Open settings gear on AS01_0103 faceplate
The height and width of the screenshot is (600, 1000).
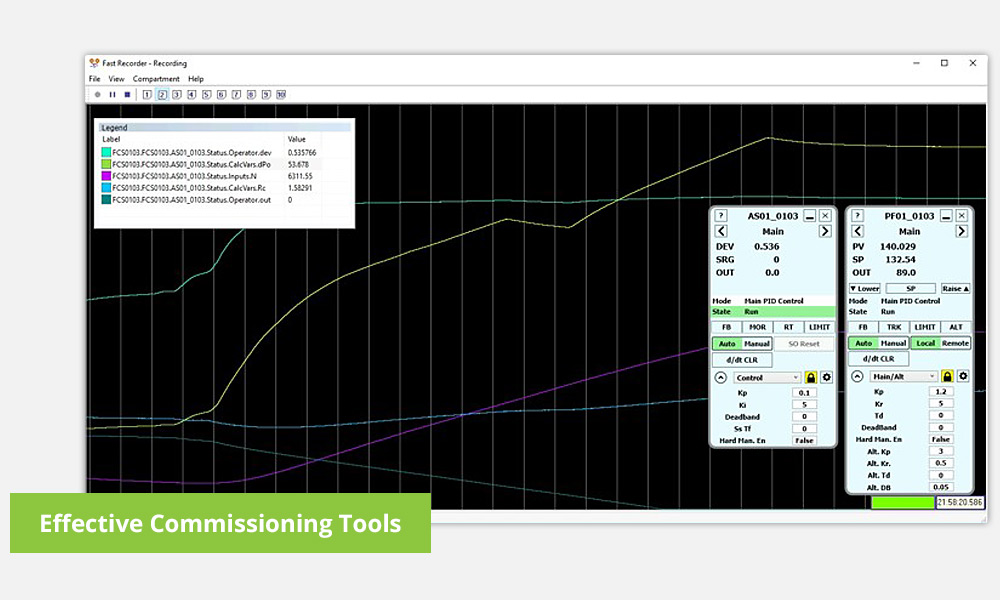pos(827,377)
